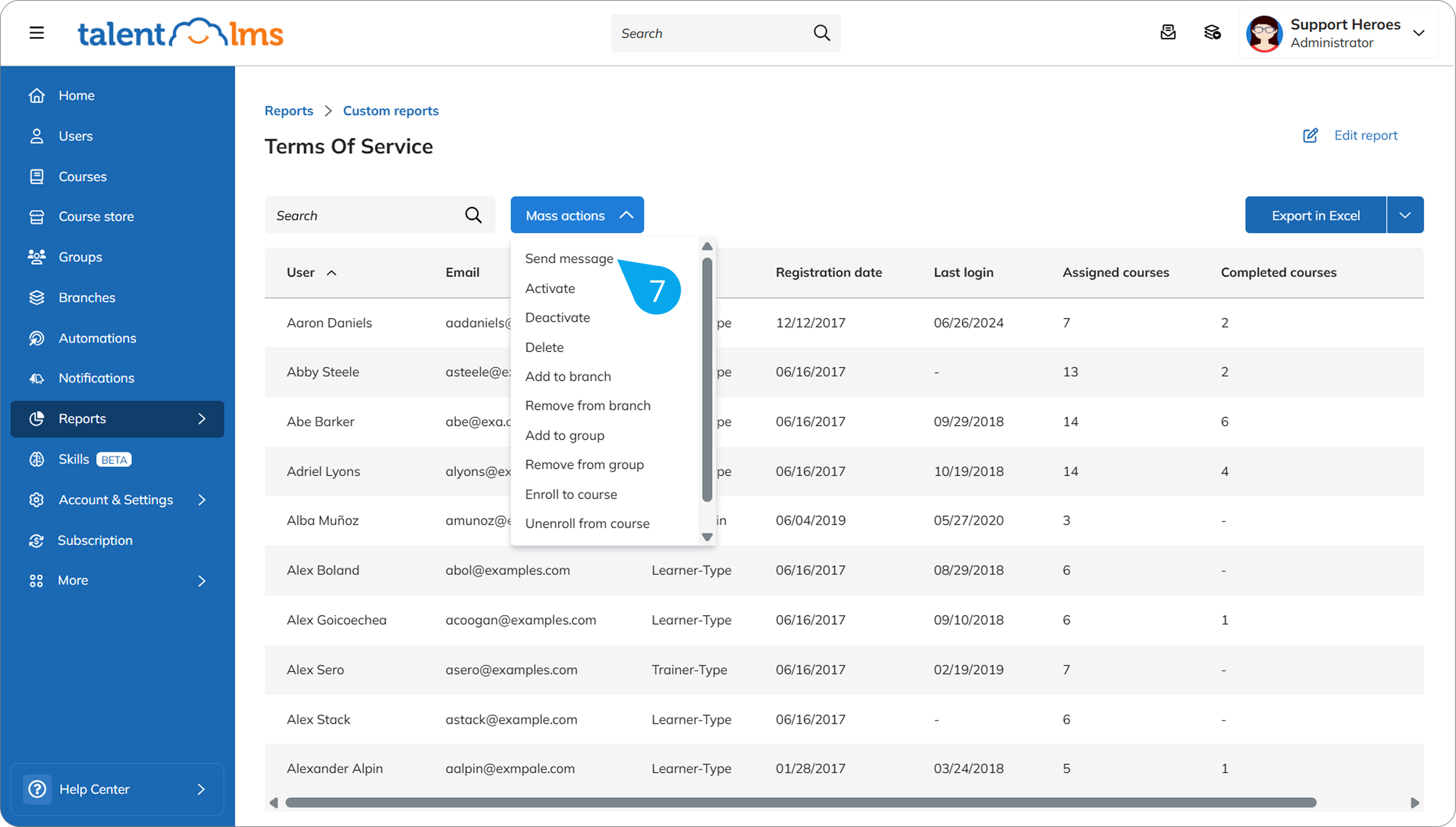
Task: Collapse the Mass actions dropdown
Action: point(577,215)
